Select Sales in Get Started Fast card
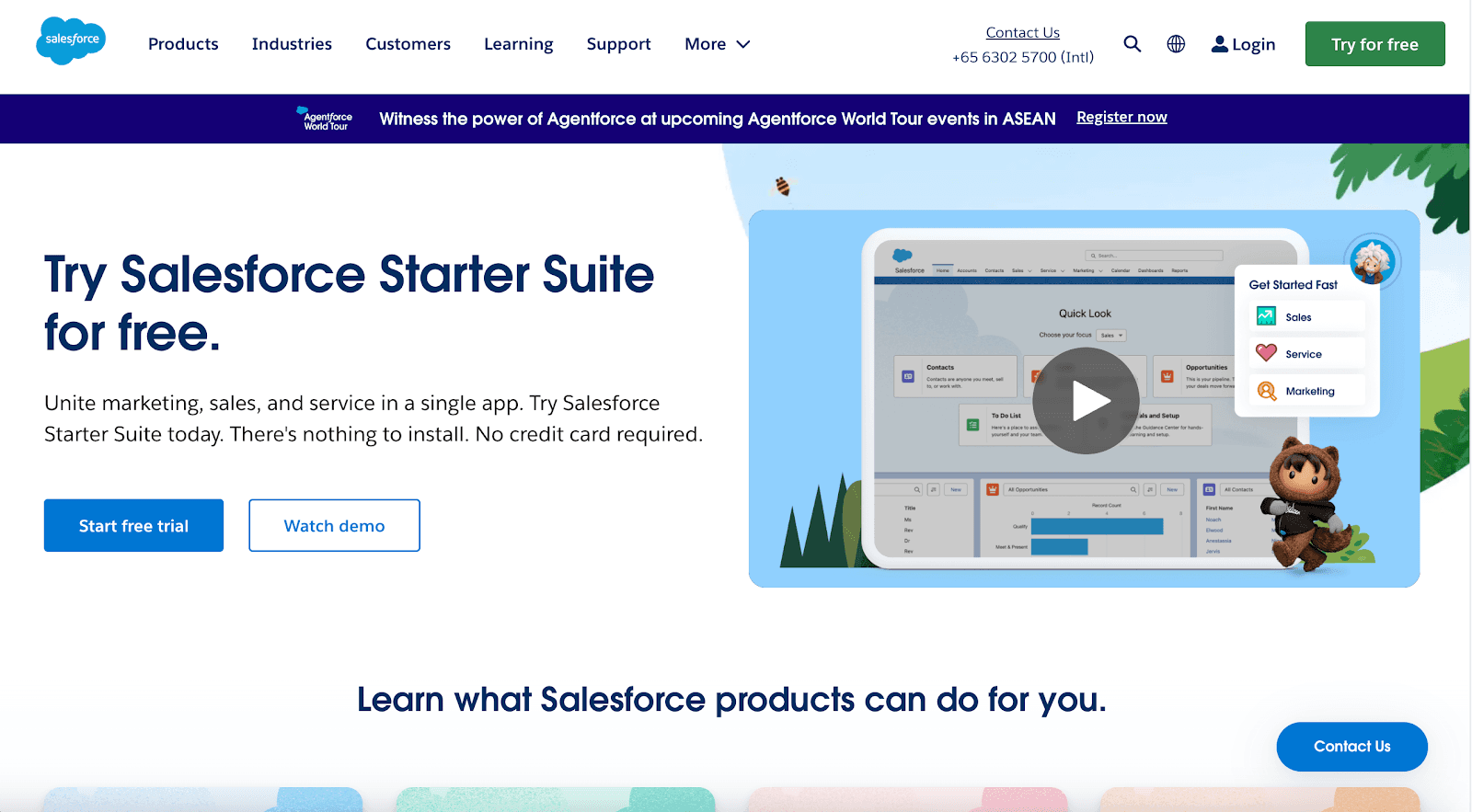The image size is (1472, 812). point(1306,317)
